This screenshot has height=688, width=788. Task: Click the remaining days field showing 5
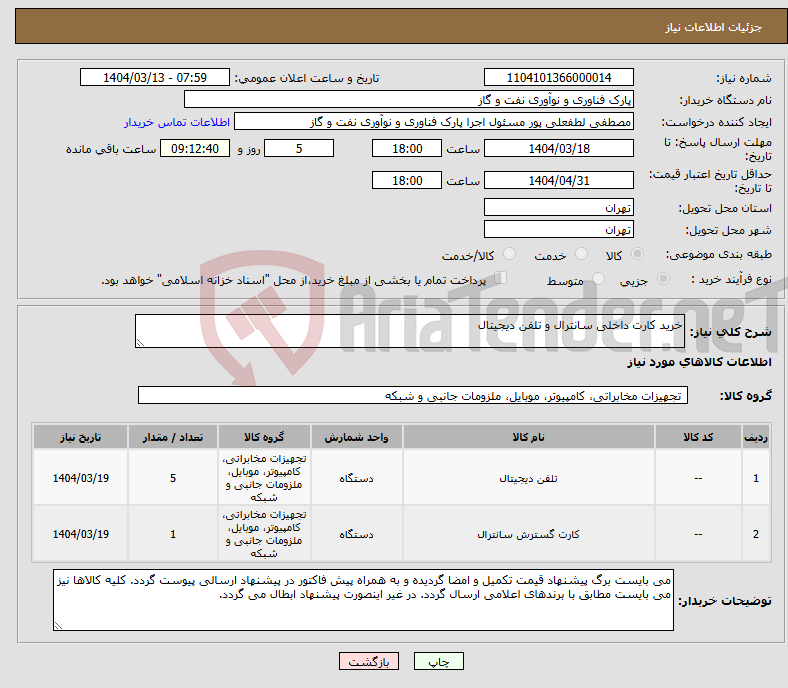299,148
